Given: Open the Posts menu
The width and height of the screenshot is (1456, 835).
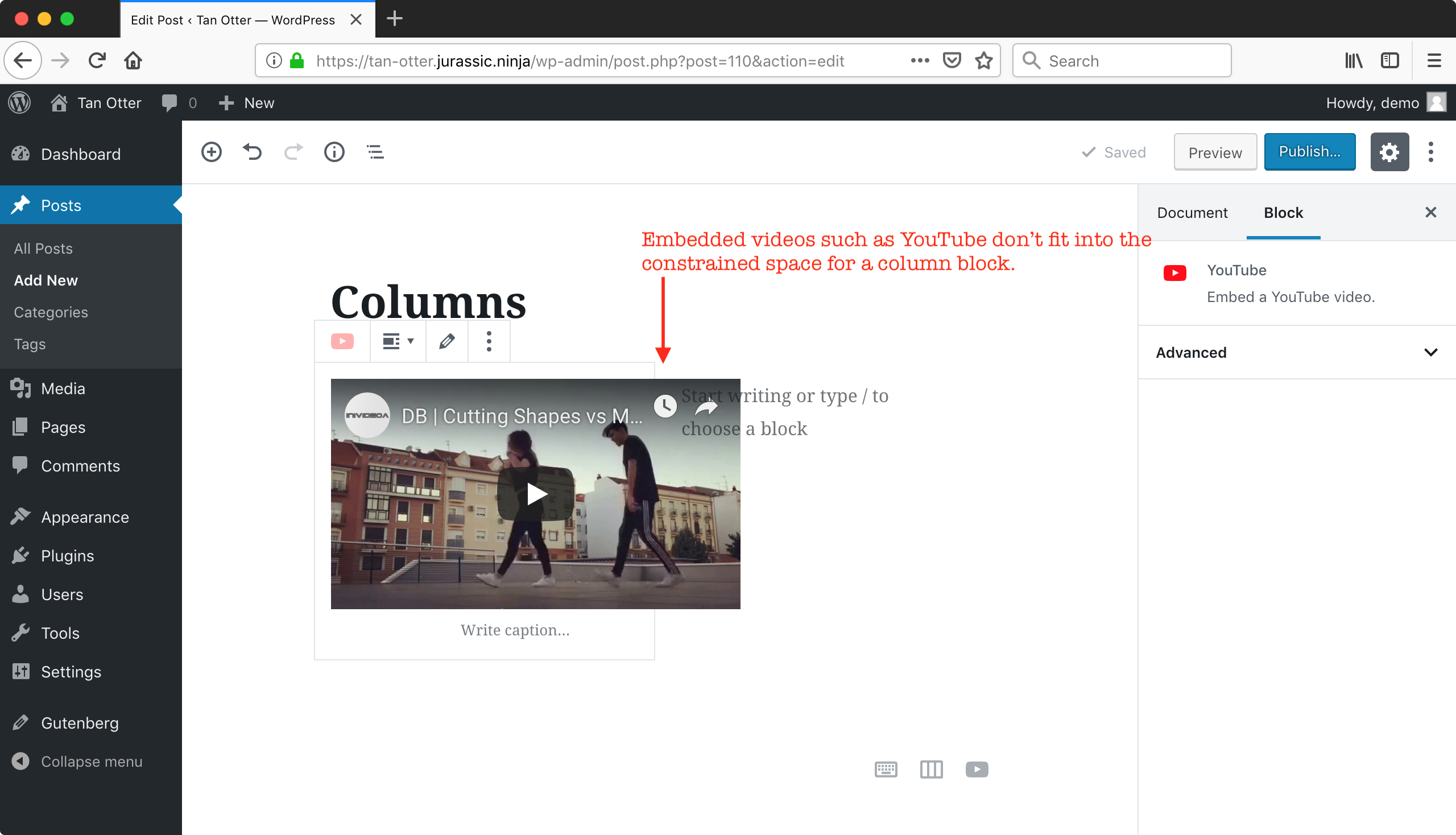Looking at the screenshot, I should [90, 205].
